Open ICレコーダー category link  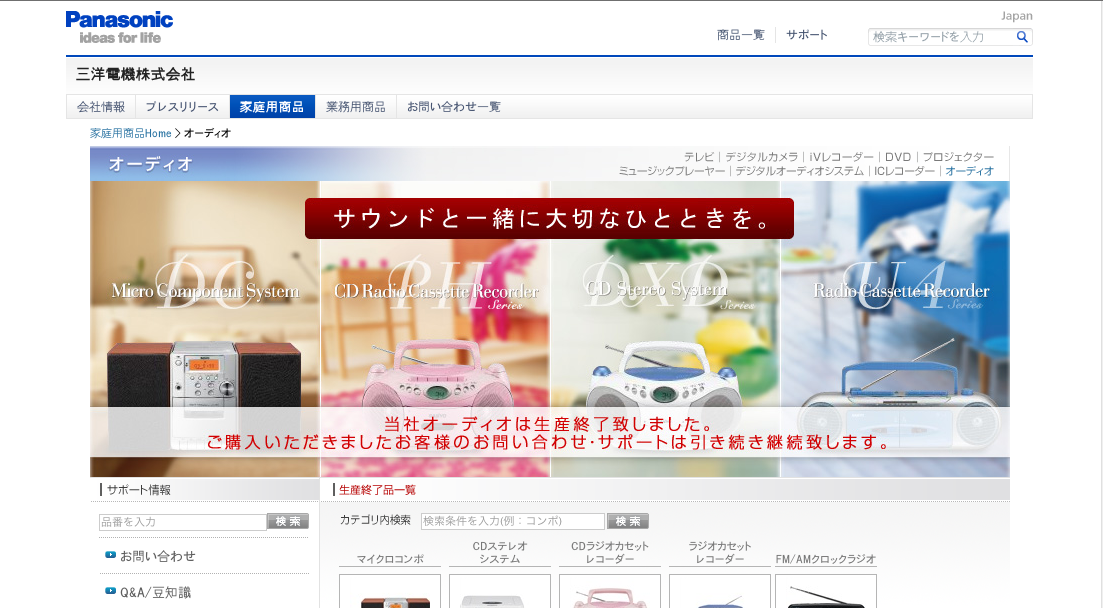(905, 171)
